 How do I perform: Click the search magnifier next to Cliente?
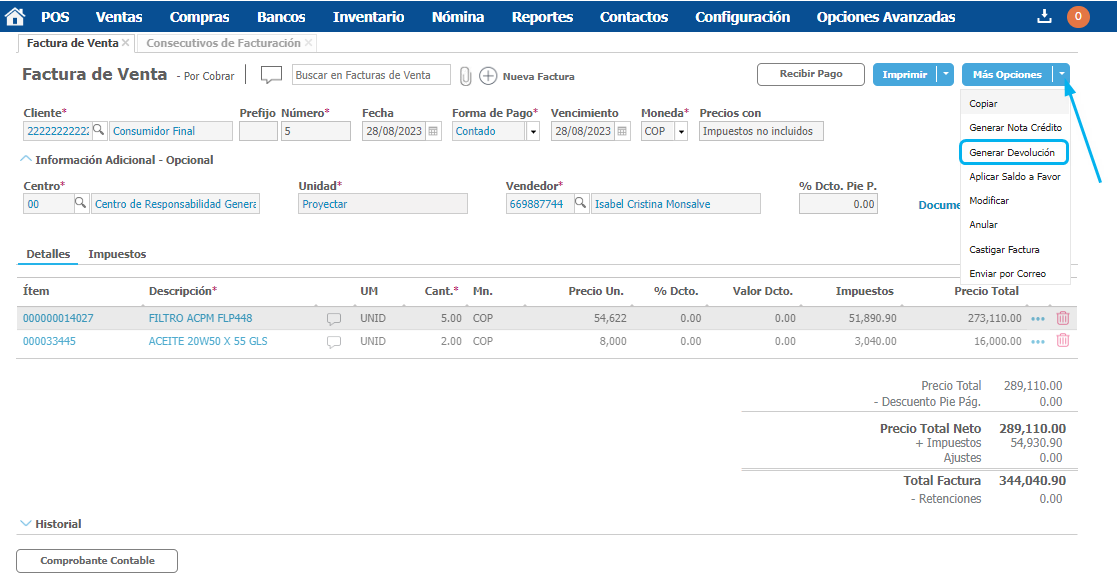click(98, 131)
